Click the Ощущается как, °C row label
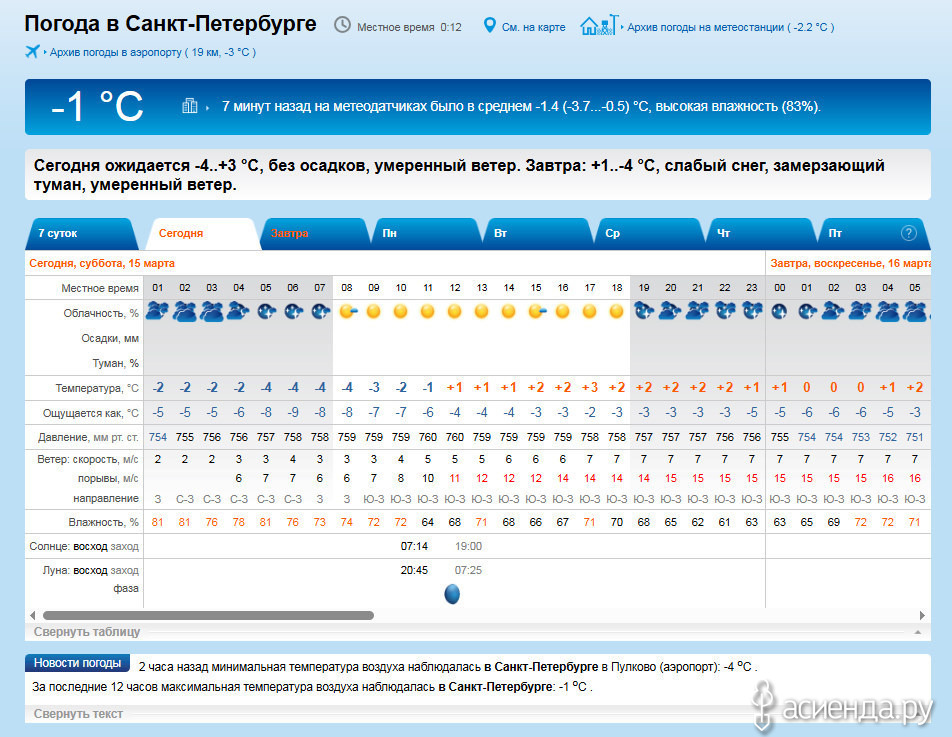 [90, 413]
